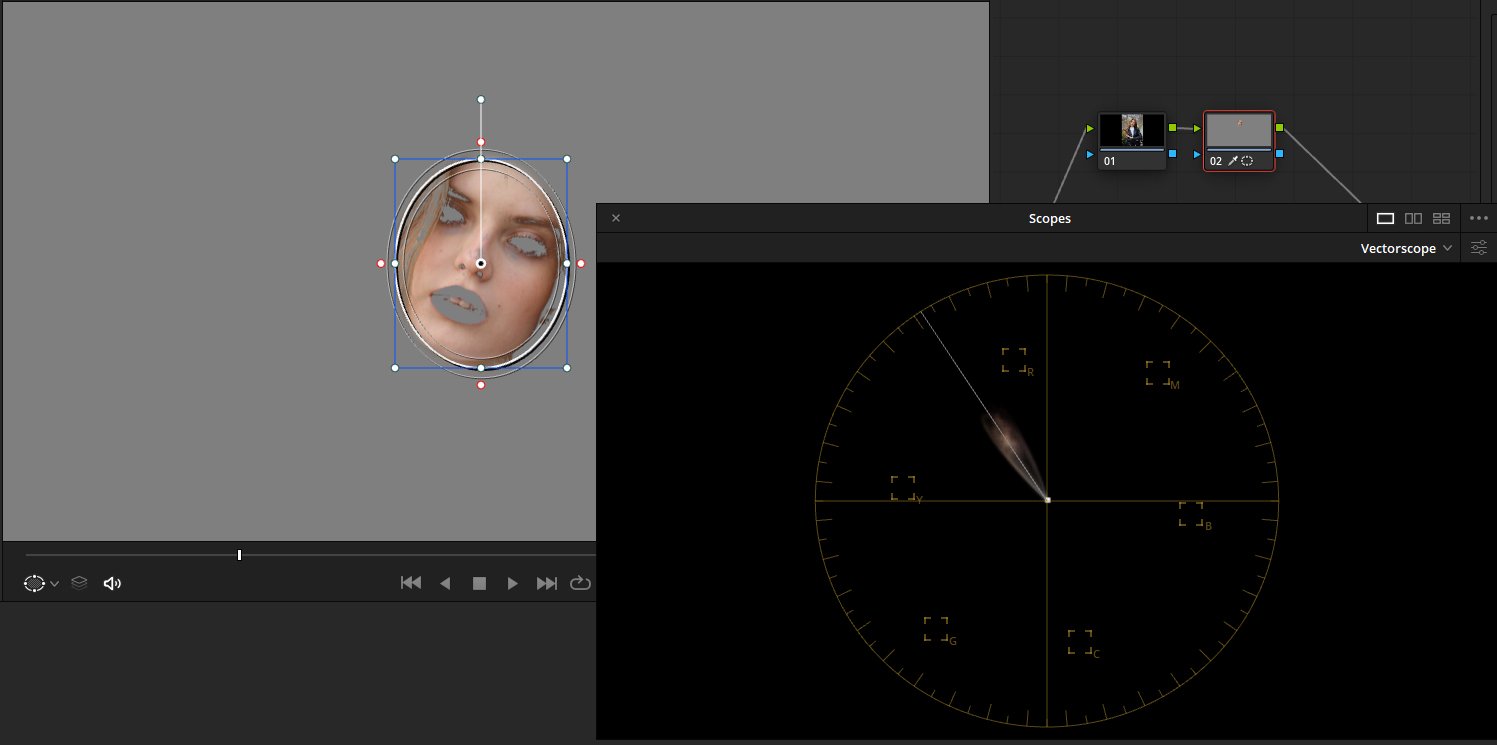
Task: Play the clip in reverse
Action: pyautogui.click(x=446, y=583)
